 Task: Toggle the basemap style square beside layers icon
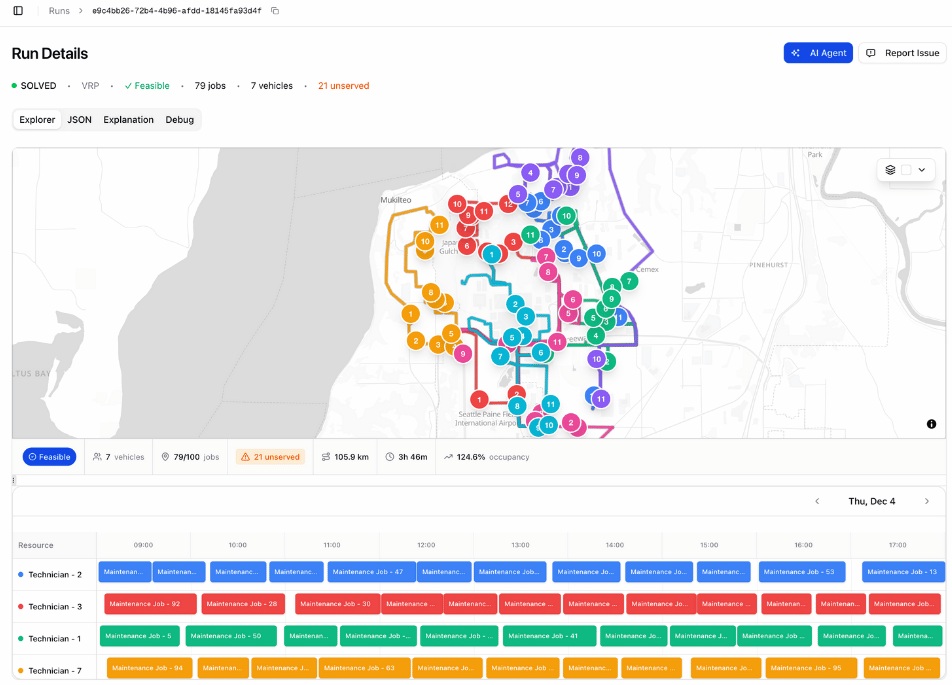click(x=908, y=170)
